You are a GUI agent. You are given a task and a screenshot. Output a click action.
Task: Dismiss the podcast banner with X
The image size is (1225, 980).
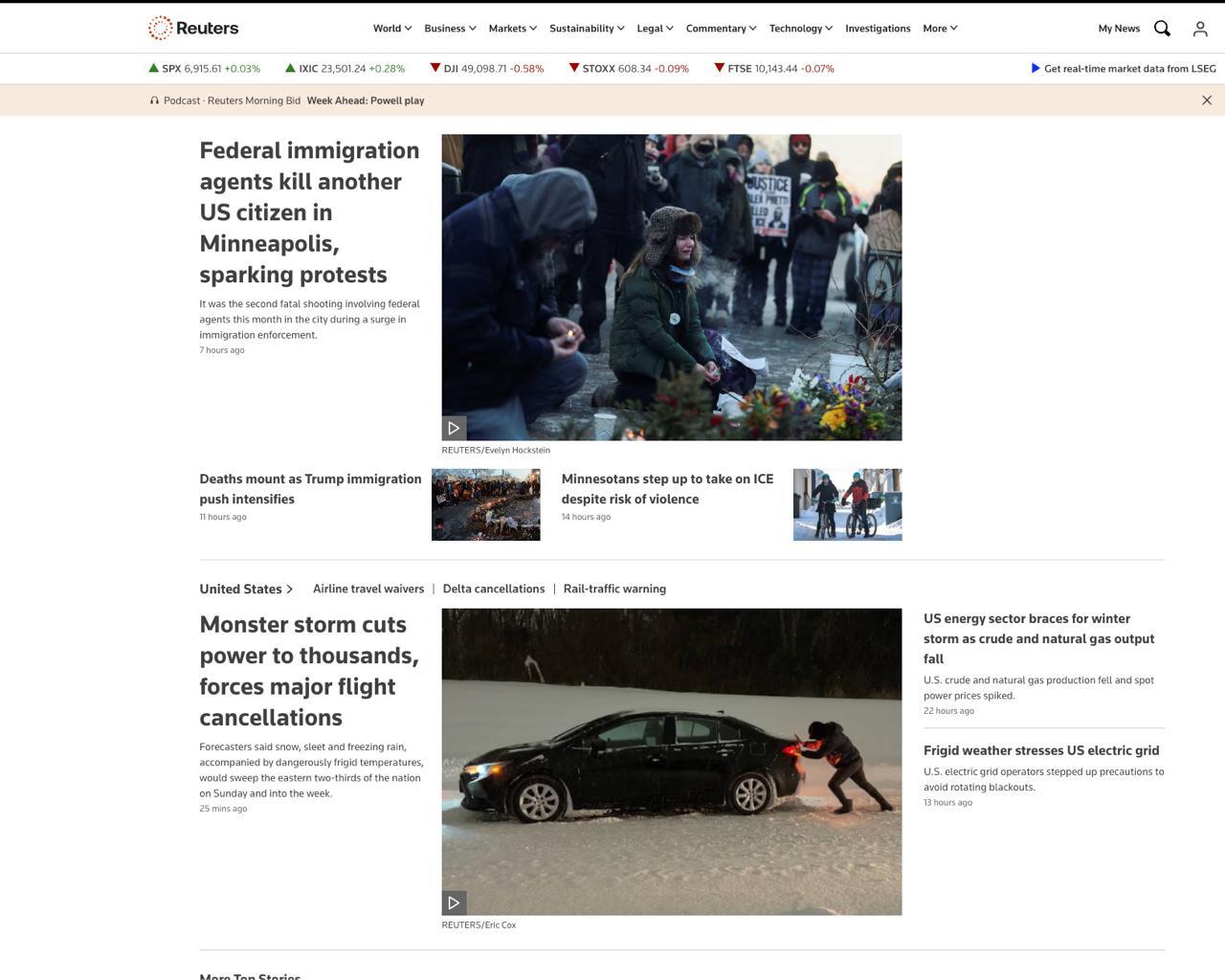(x=1207, y=100)
